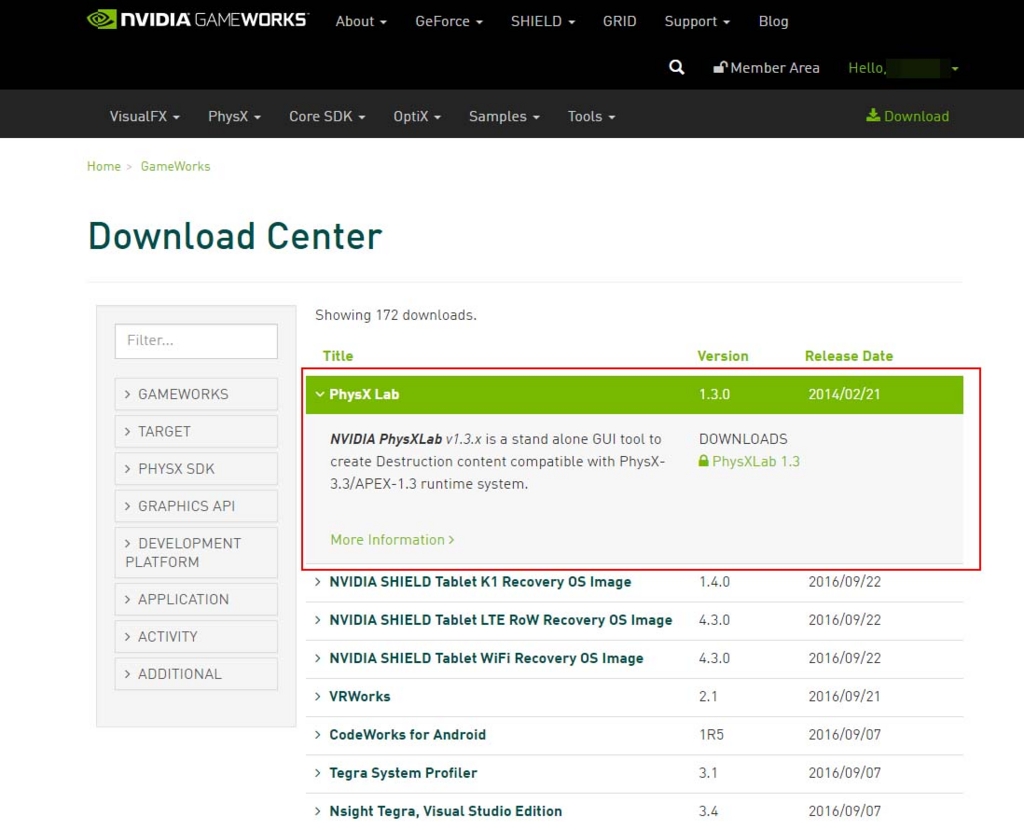
Task: Open the About dropdown menu
Action: click(361, 22)
